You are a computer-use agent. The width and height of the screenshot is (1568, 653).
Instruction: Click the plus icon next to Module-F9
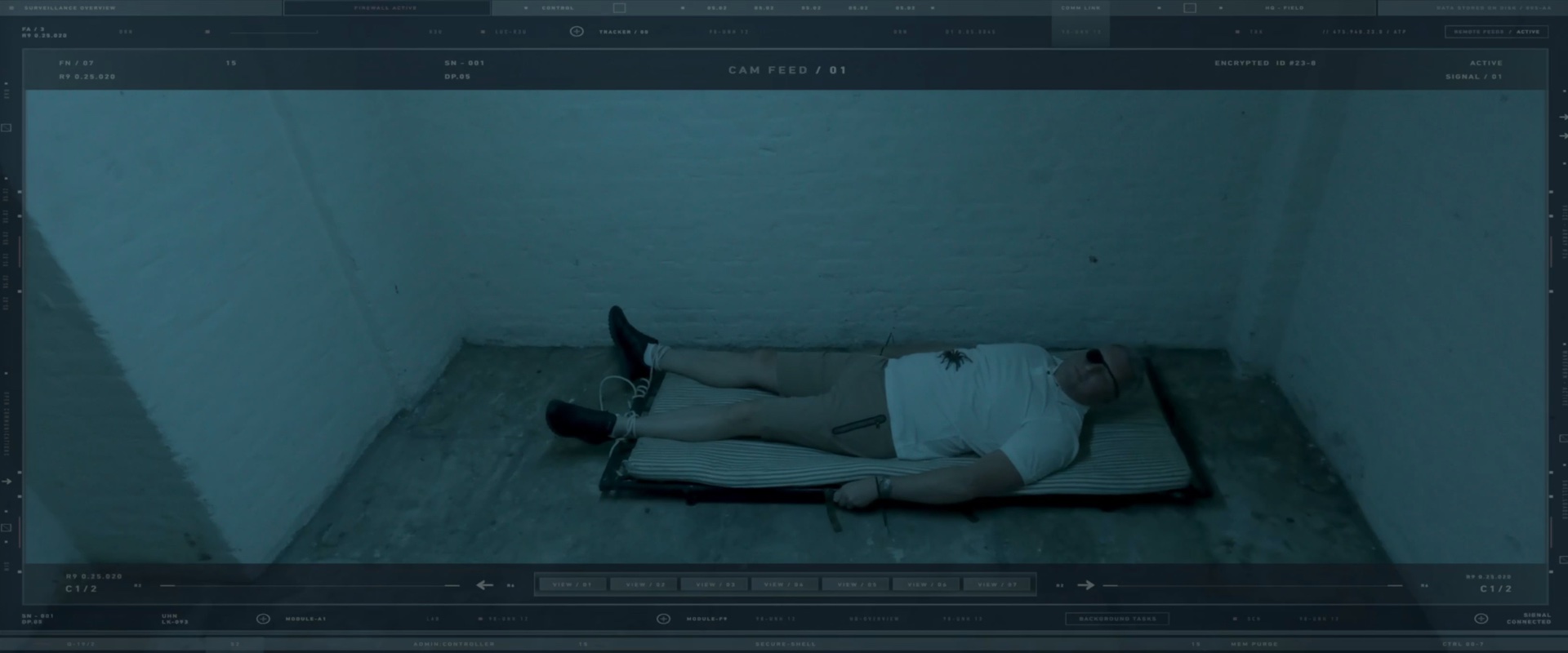point(663,619)
